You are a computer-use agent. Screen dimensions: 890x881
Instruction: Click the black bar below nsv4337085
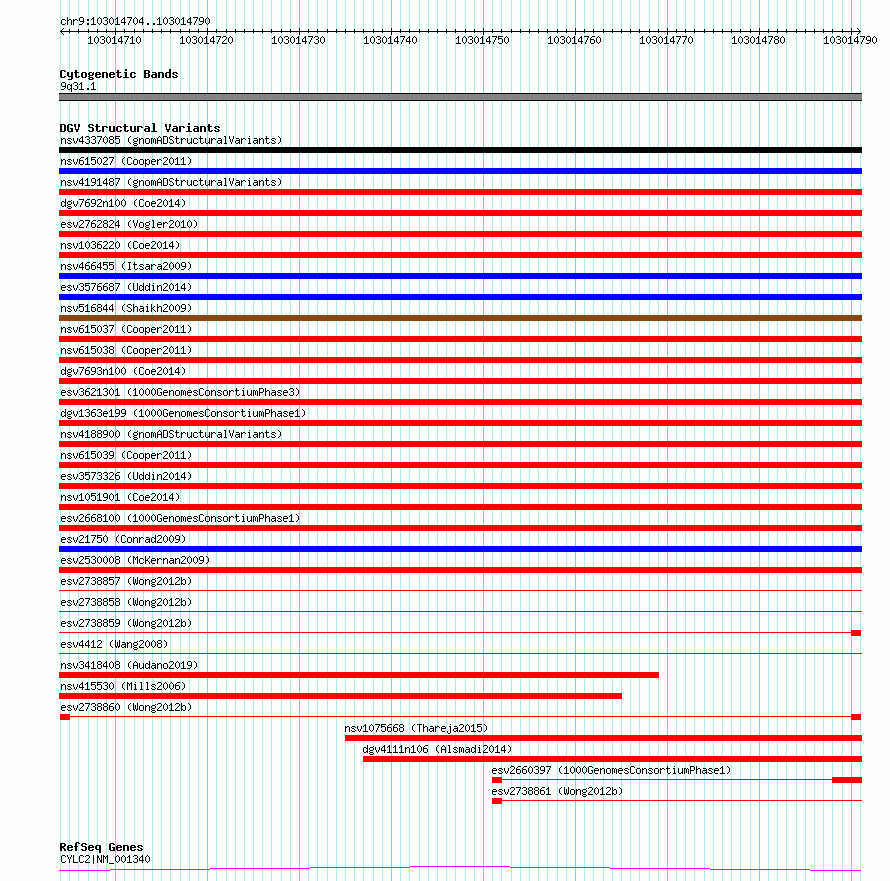[460, 150]
